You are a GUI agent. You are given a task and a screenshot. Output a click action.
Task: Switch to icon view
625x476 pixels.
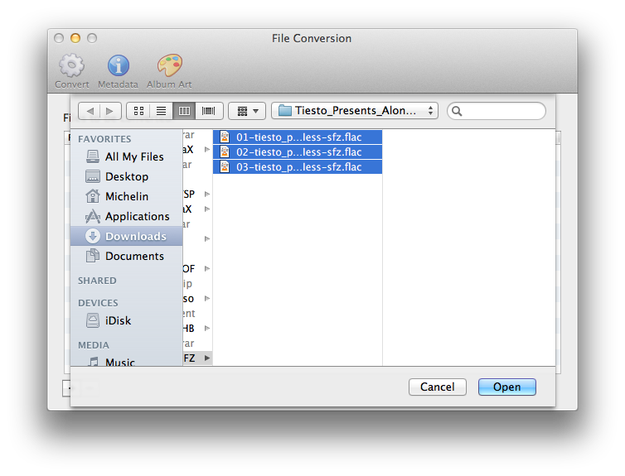coord(138,111)
